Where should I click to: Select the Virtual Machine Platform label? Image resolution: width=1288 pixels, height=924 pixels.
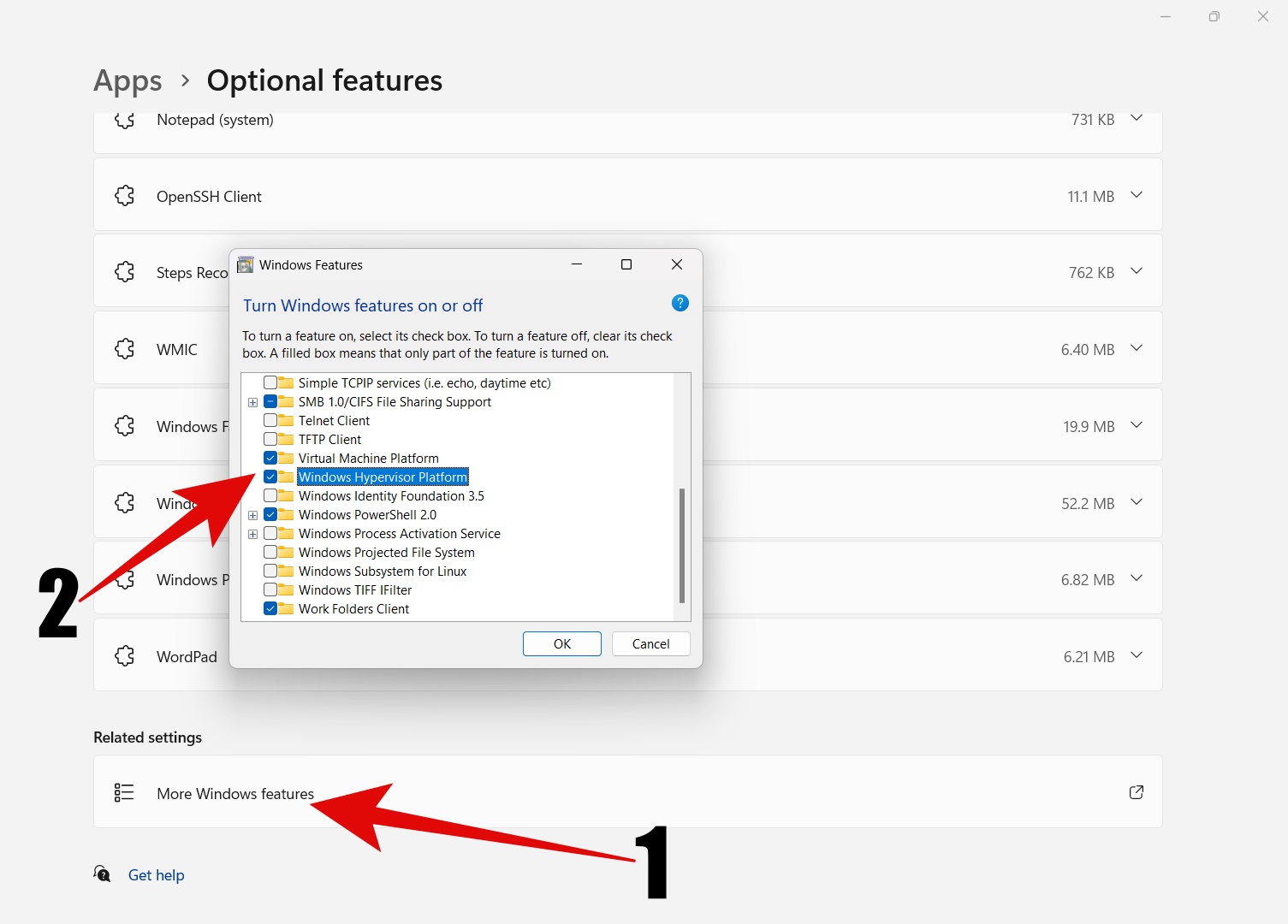[369, 458]
